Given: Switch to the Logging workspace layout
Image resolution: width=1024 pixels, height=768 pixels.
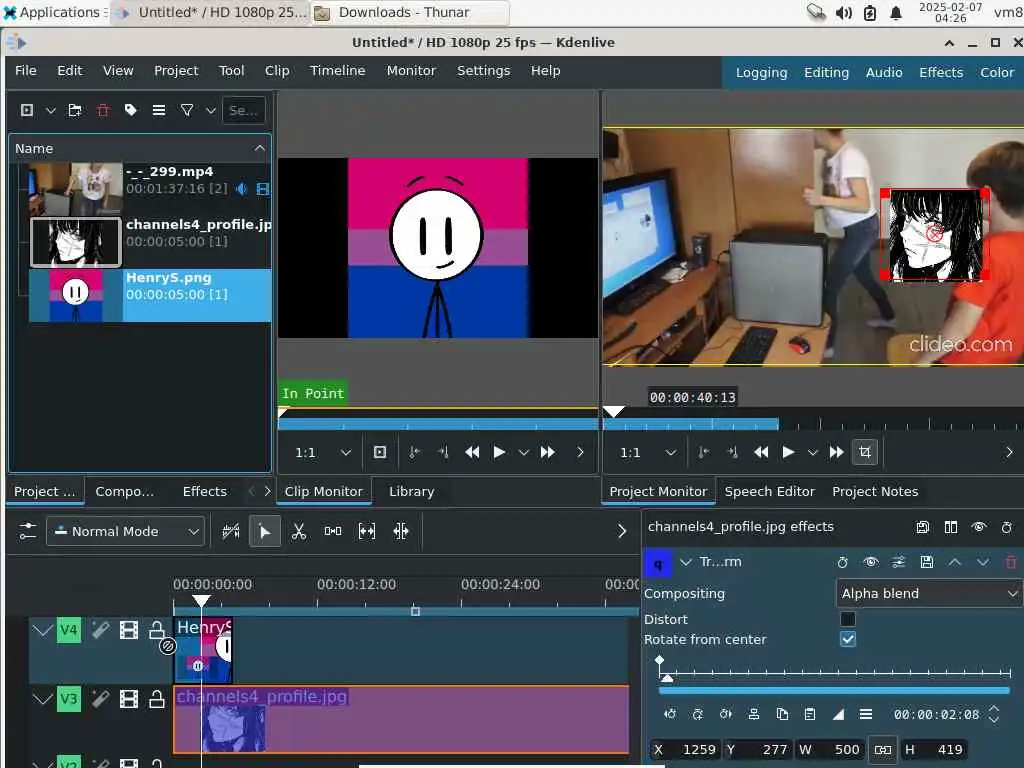Looking at the screenshot, I should [x=761, y=72].
